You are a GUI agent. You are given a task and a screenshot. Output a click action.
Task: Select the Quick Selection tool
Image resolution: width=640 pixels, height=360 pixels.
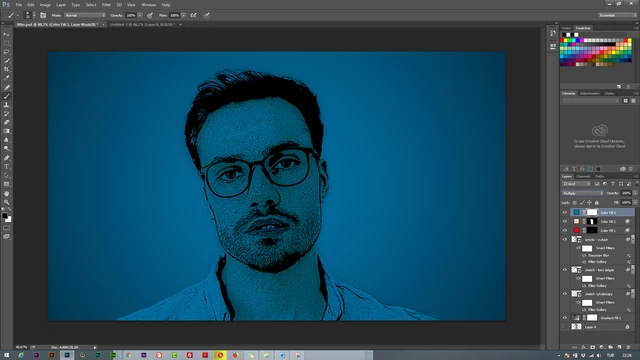click(6, 61)
